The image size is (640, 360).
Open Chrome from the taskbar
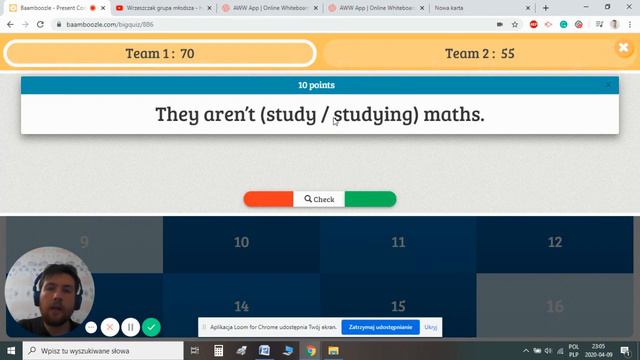coord(311,351)
